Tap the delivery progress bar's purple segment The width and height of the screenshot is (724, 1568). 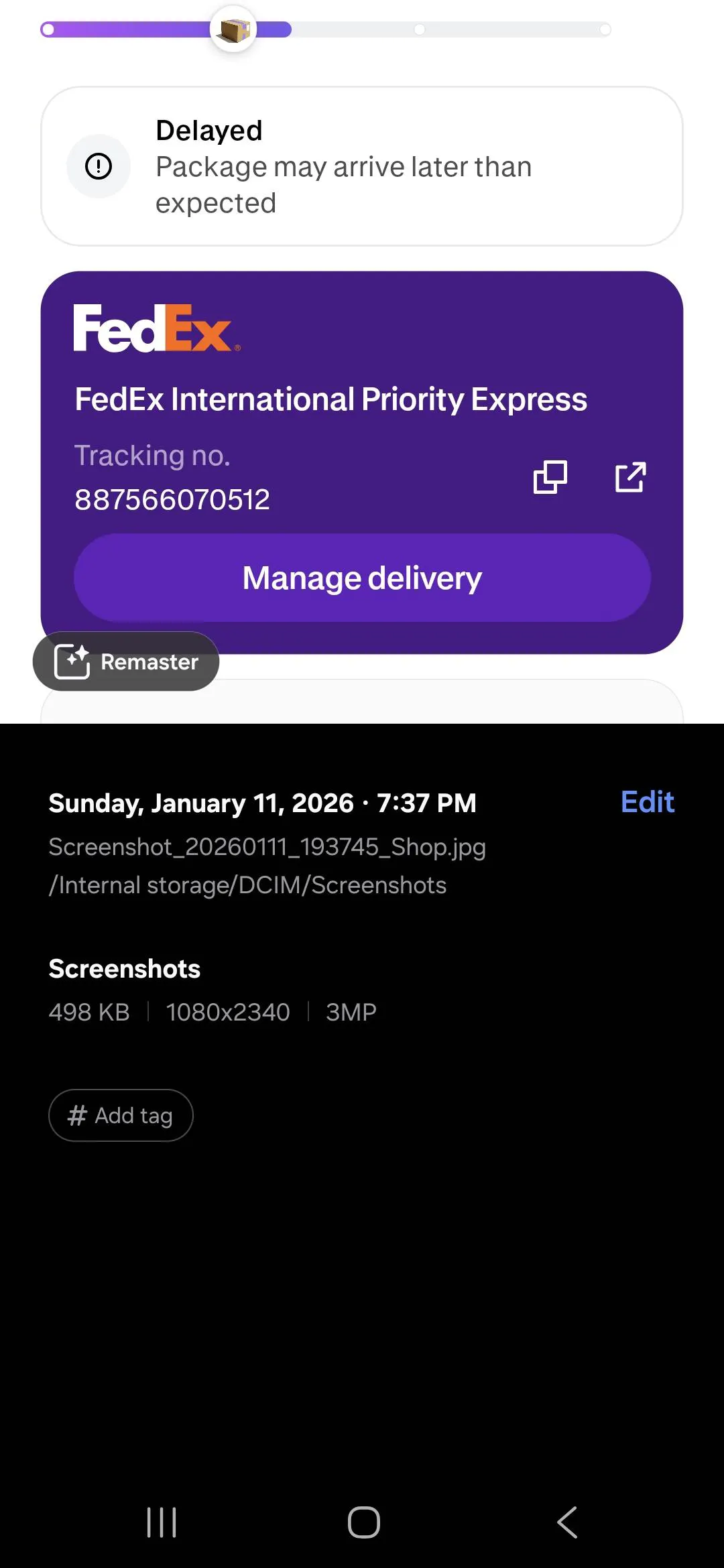tap(127, 29)
